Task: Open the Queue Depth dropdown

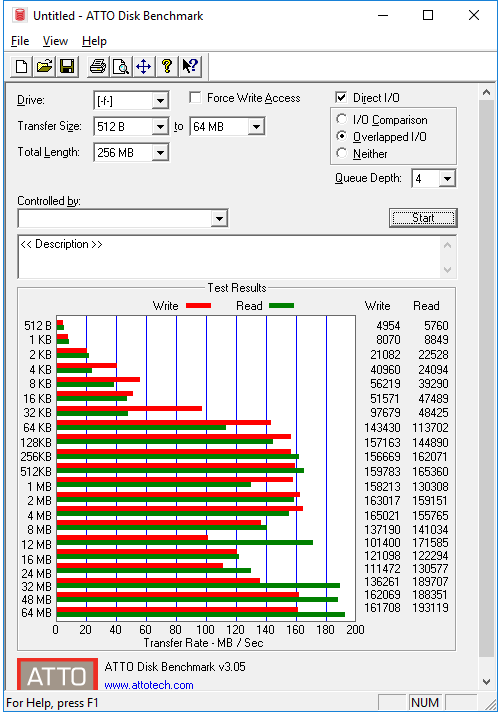Action: (x=447, y=179)
